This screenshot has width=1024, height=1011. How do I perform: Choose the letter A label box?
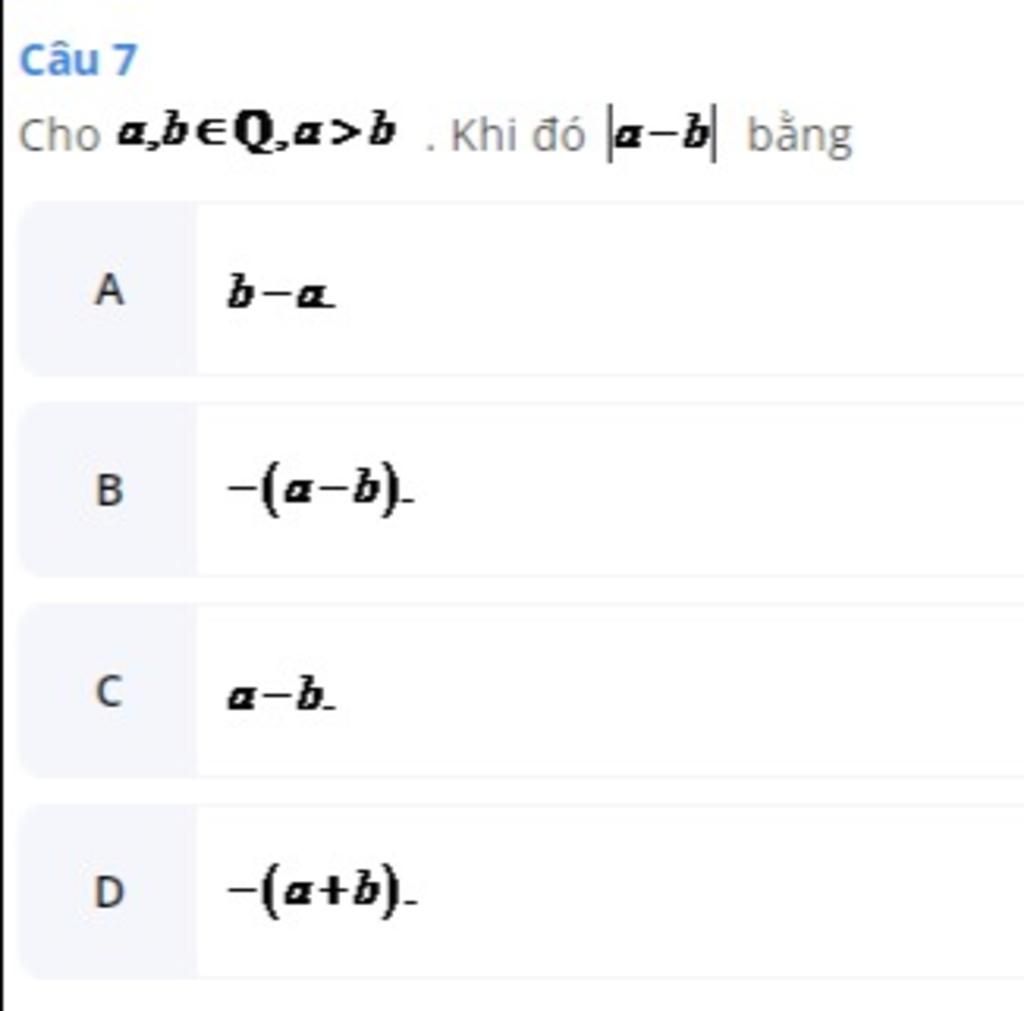pyautogui.click(x=108, y=289)
